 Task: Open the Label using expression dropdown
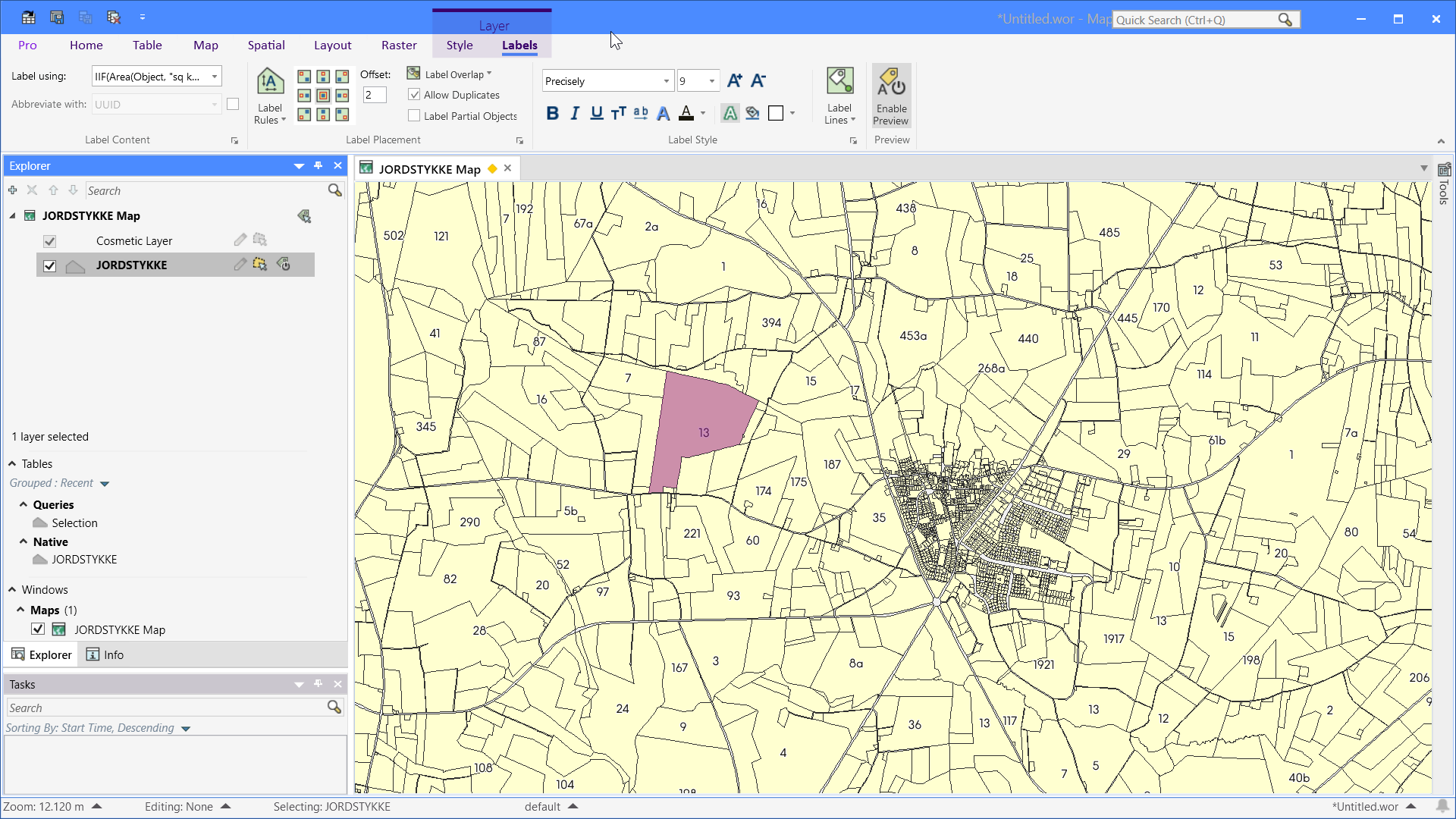tap(215, 77)
